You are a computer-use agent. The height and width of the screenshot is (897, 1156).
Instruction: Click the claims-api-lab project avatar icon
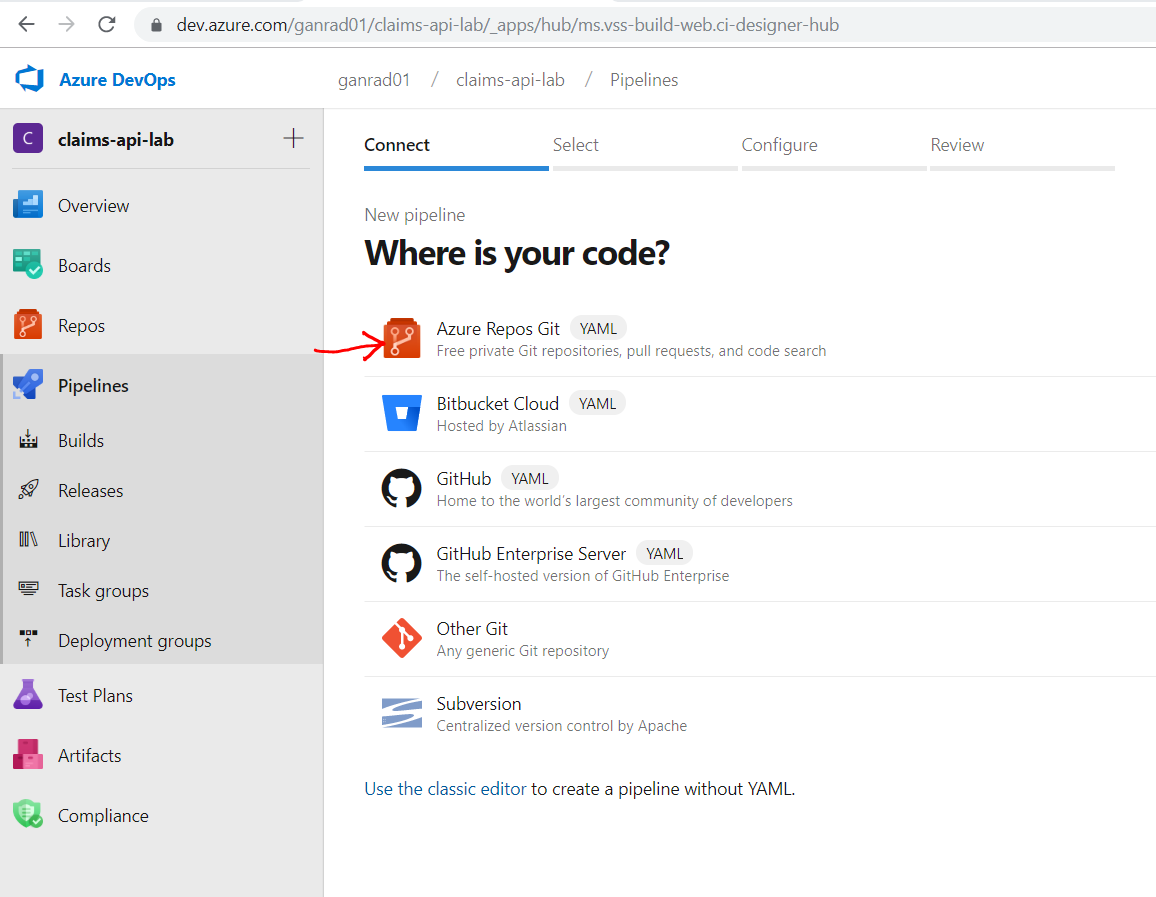pos(28,138)
